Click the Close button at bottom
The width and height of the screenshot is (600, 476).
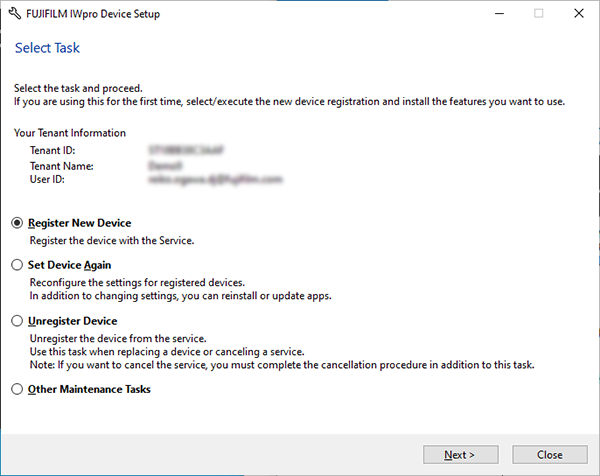click(549, 455)
